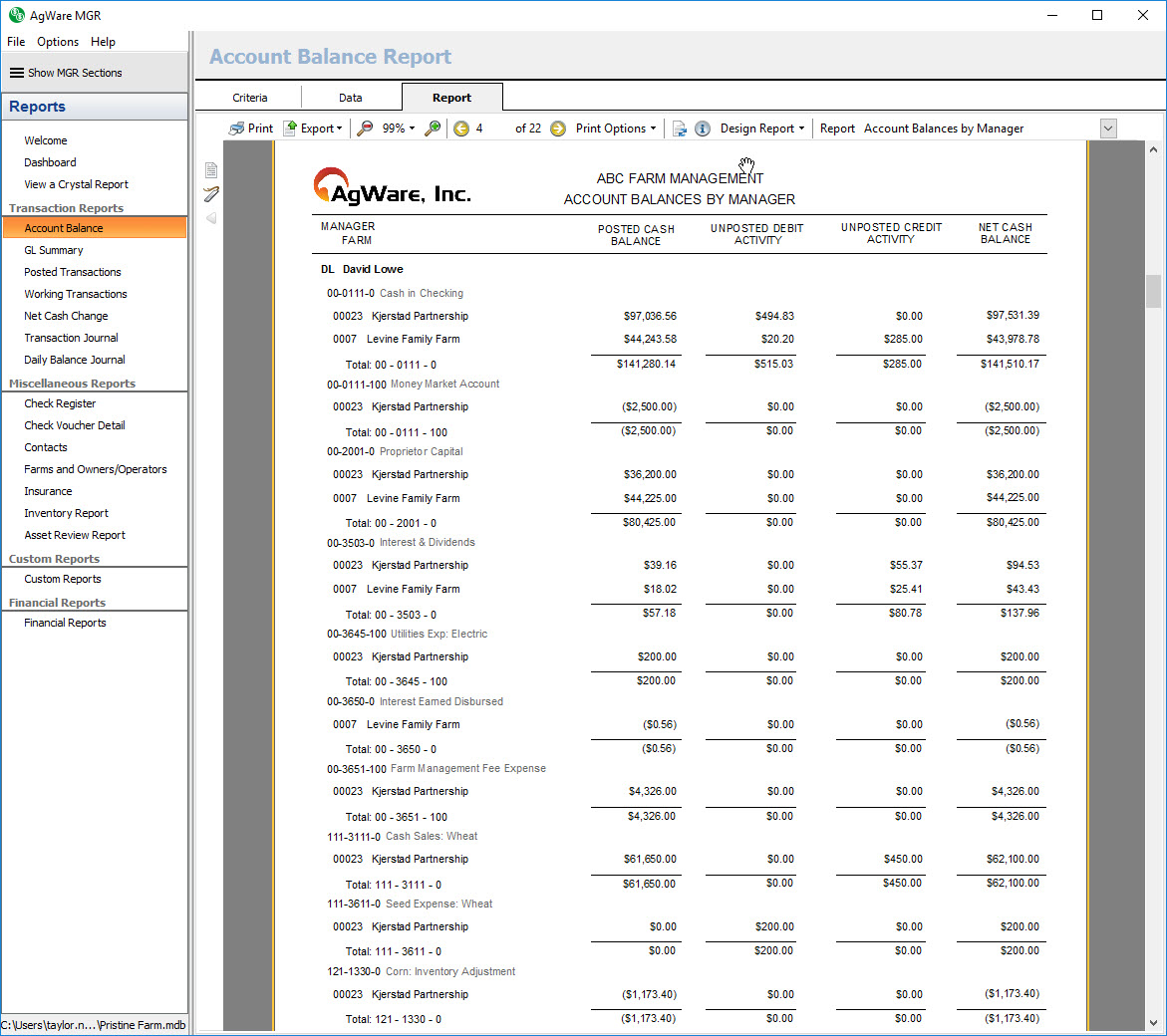
Task: Go to the previous report page
Action: pyautogui.click(x=460, y=129)
